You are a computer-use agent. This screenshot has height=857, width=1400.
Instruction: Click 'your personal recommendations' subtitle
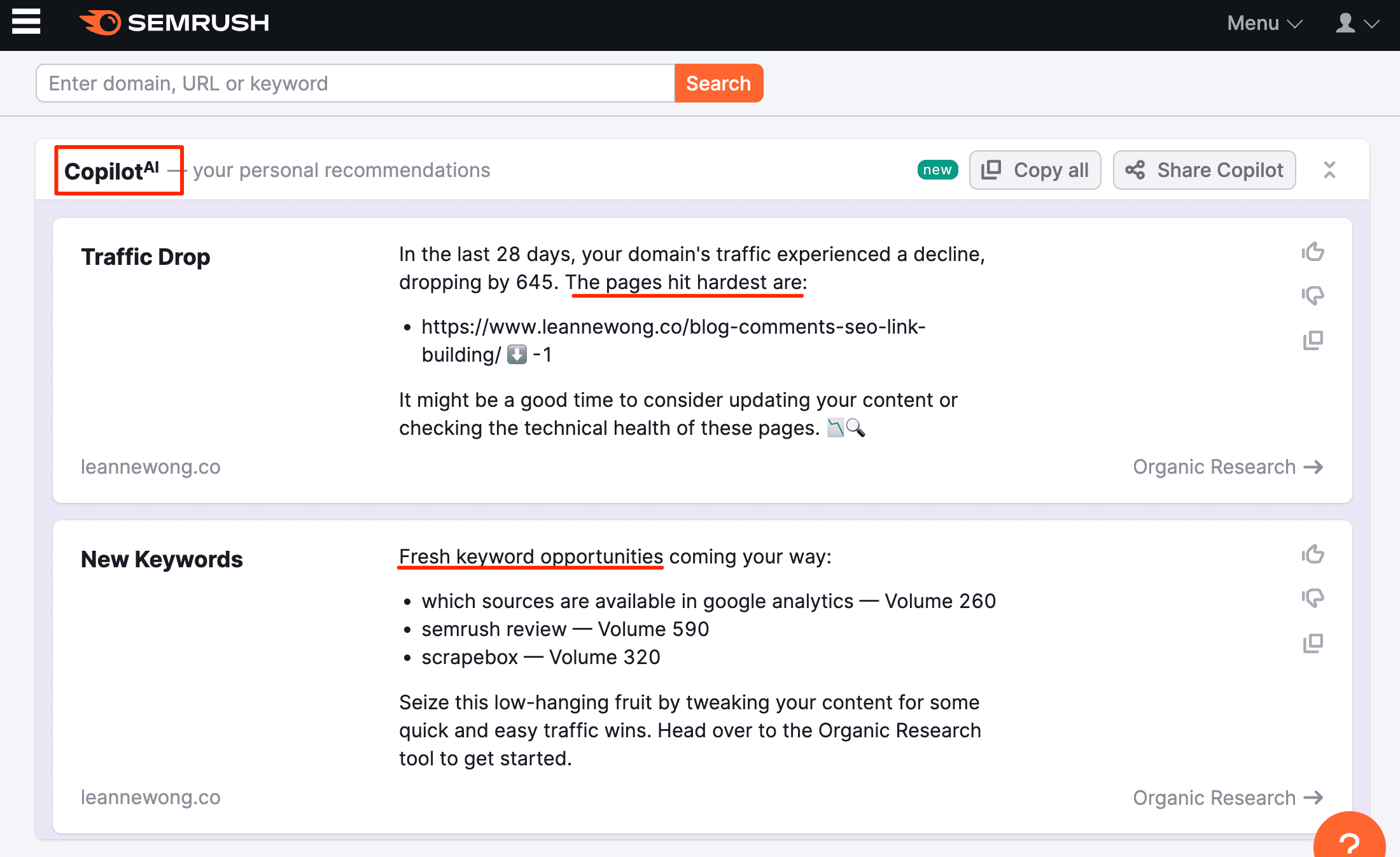[x=342, y=170]
